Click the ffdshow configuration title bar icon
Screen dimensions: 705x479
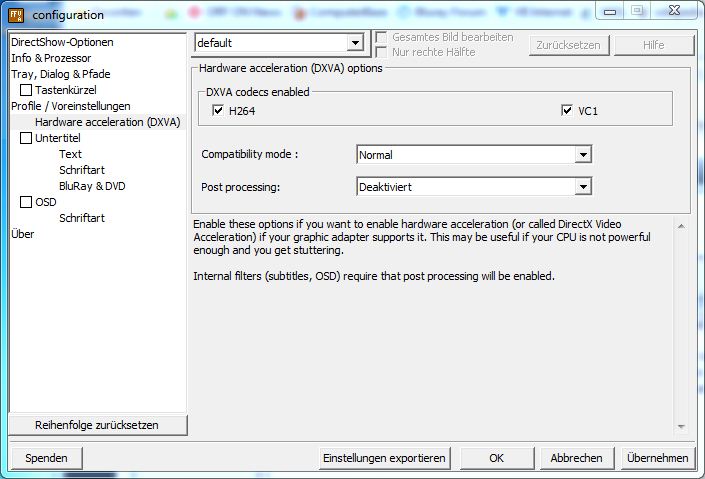[16, 15]
